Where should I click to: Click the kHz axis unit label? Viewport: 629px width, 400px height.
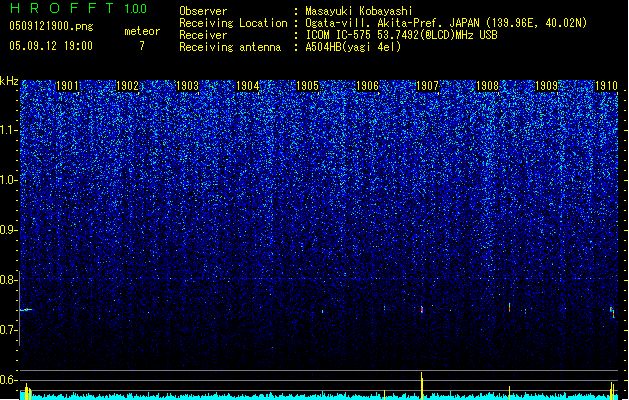tap(9, 81)
